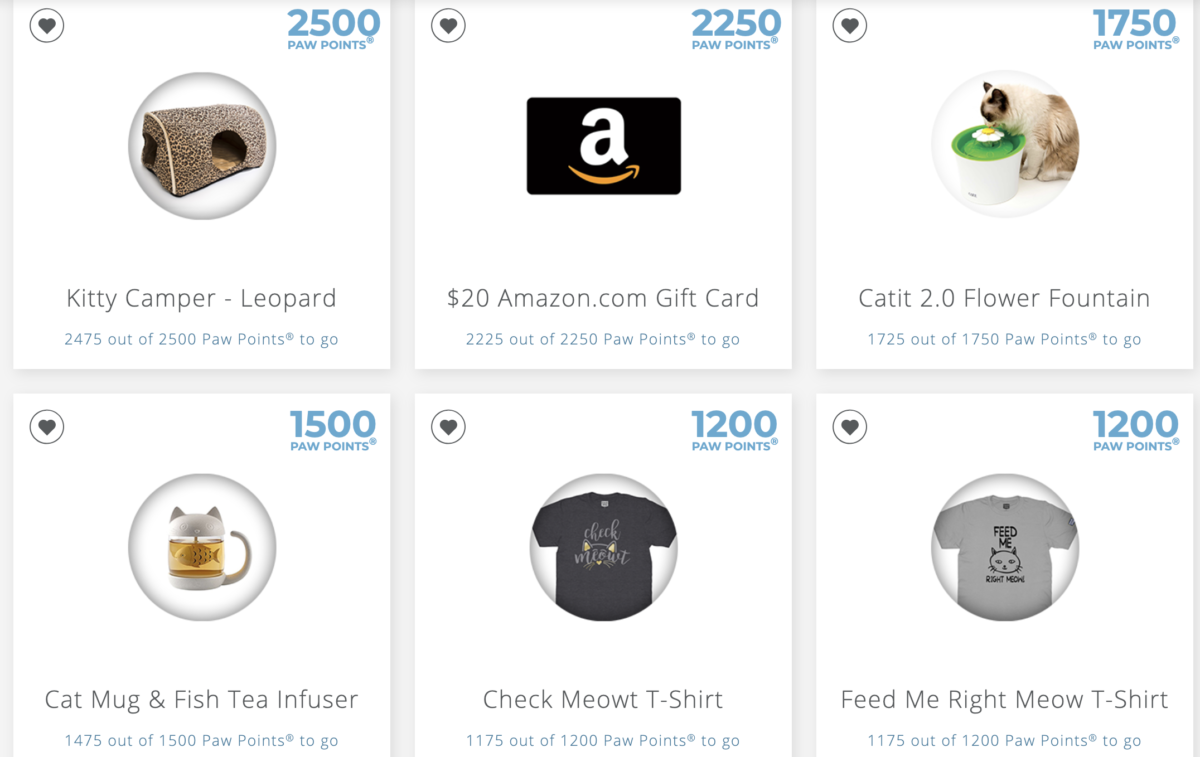Viewport: 1200px width, 757px height.
Task: Click the 1500 Paw Points label on the mug card
Action: point(333,427)
